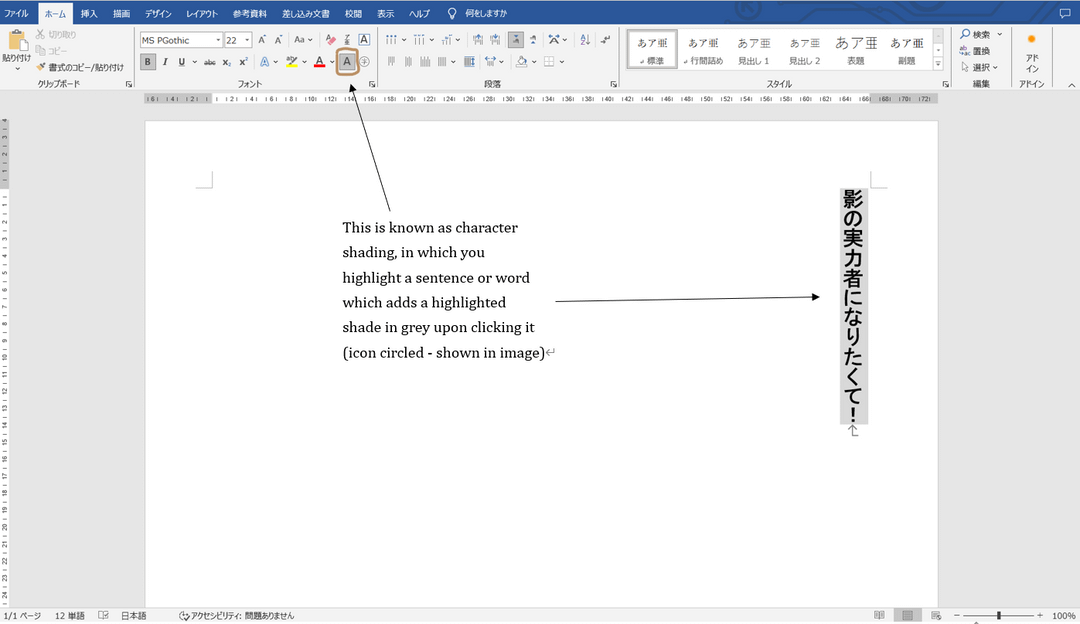1080x624 pixels.
Task: Click the character shading icon circled in brown
Action: pos(347,62)
